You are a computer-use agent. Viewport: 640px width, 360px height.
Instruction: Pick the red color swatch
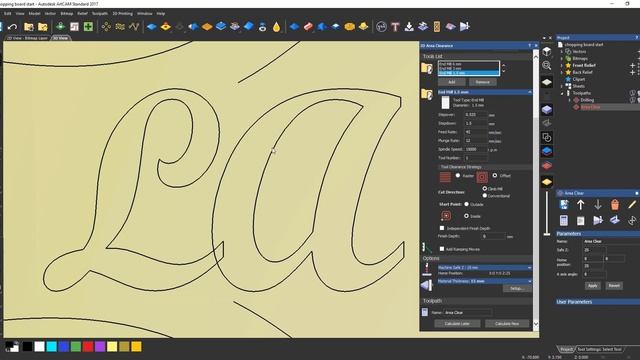(x=88, y=347)
